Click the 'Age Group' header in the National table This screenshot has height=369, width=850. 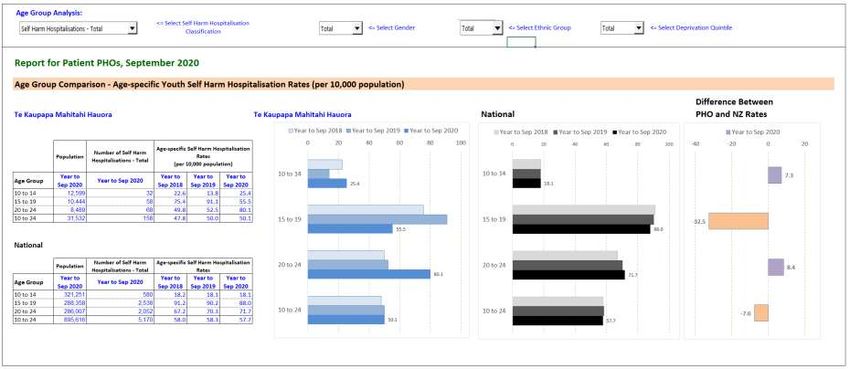tap(33, 282)
